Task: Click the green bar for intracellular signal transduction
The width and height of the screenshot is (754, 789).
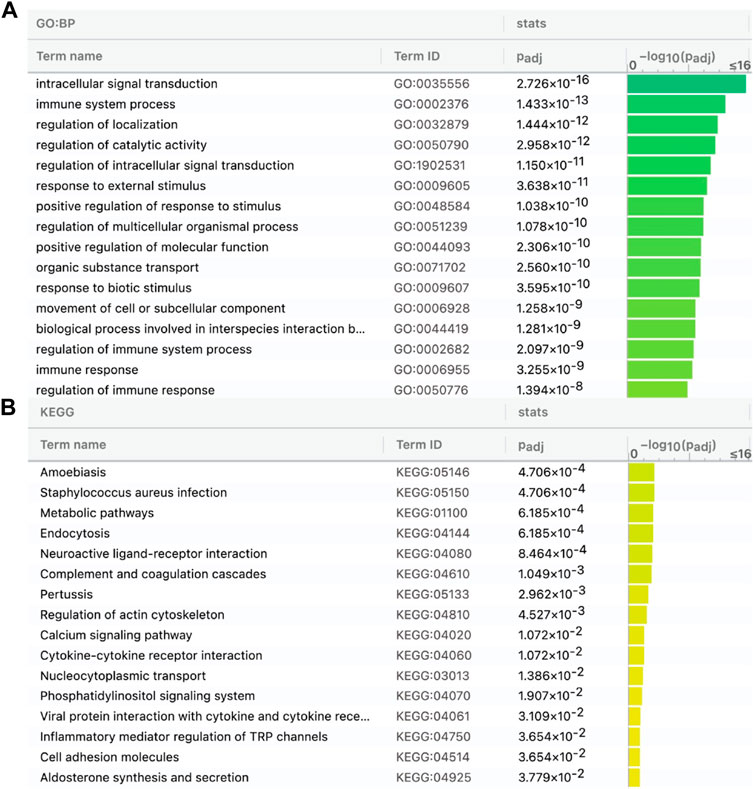Action: click(x=687, y=84)
